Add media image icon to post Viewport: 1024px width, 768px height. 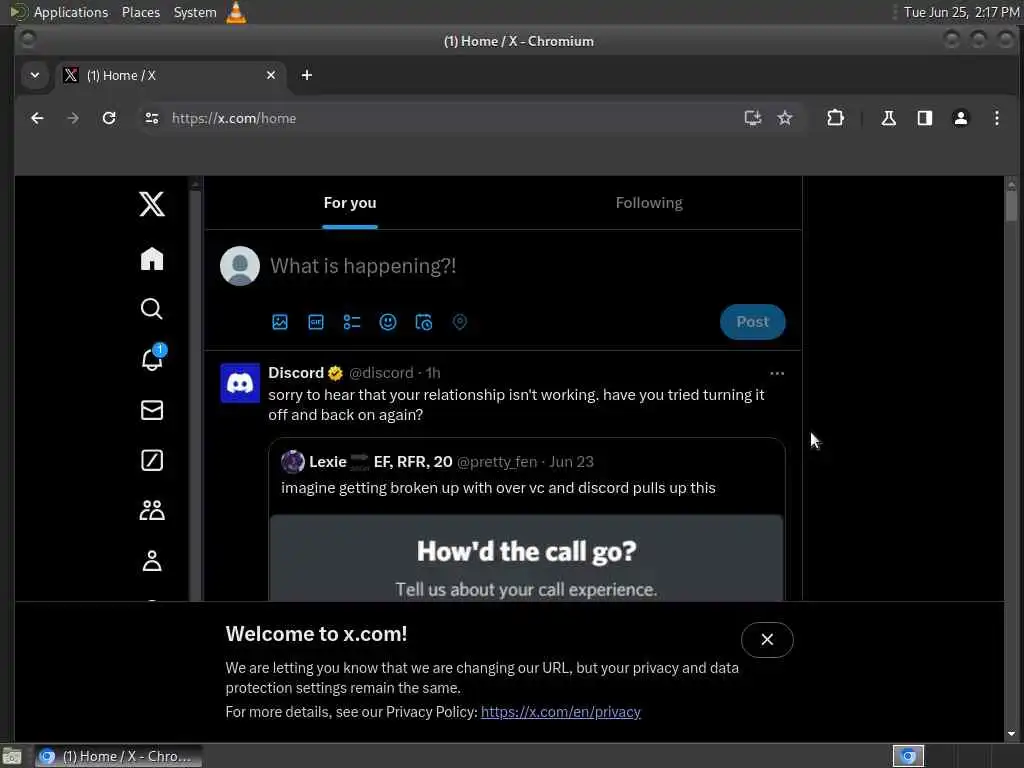[x=280, y=322]
